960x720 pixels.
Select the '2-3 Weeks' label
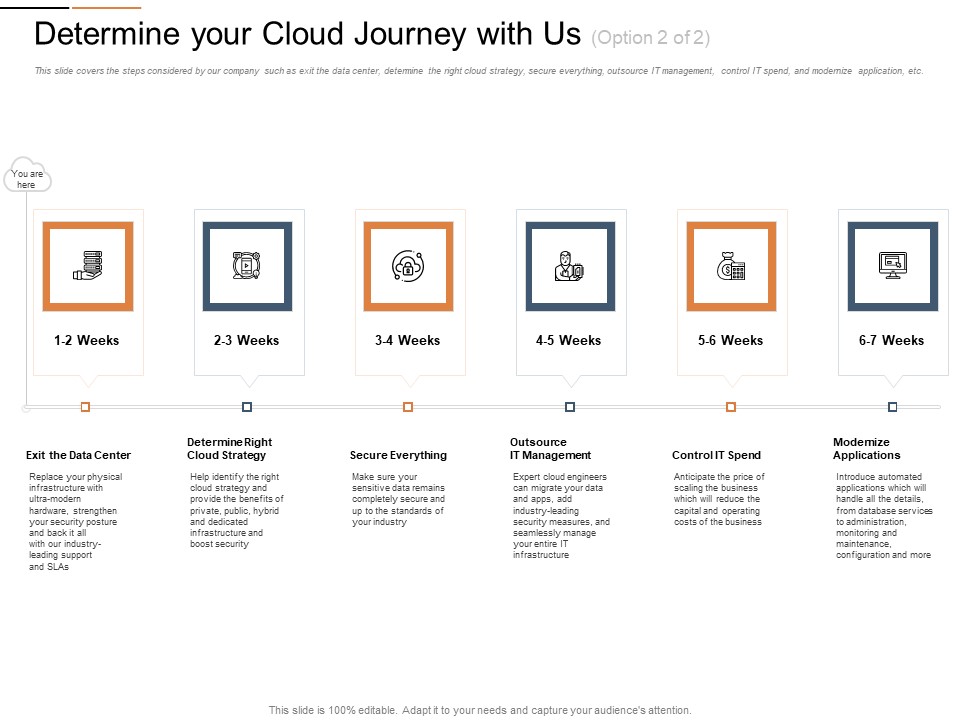[246, 340]
